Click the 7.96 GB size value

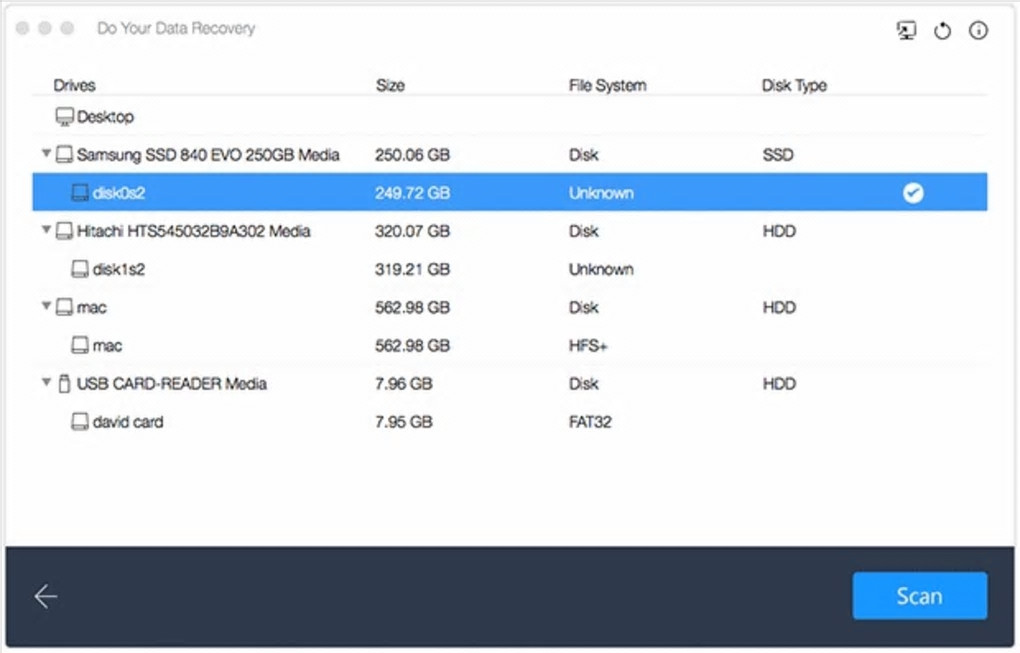403,384
